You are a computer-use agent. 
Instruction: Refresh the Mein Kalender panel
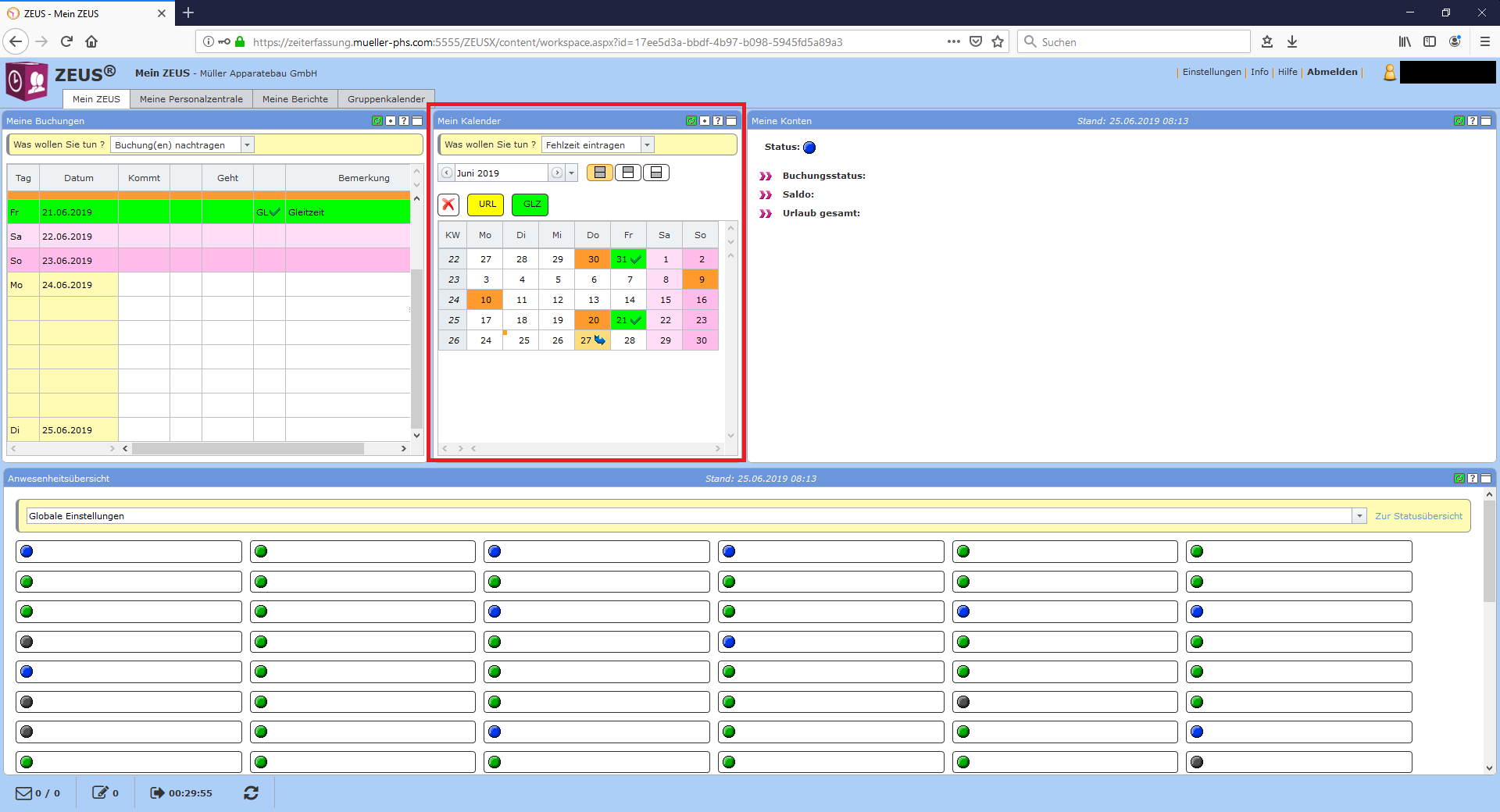(x=691, y=121)
